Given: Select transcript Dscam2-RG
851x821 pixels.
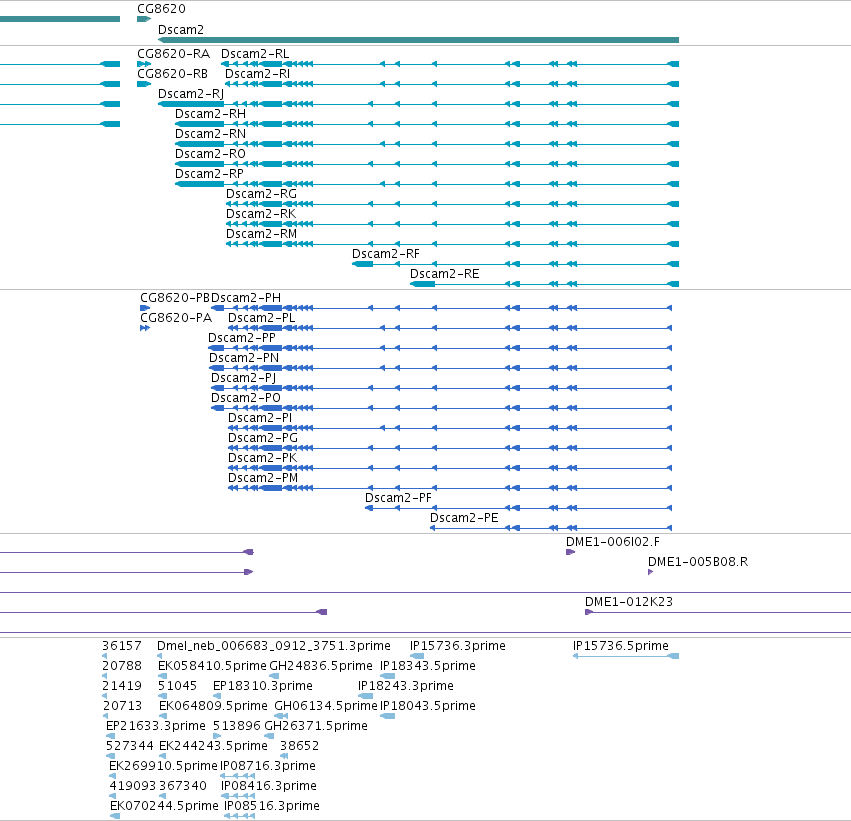Looking at the screenshot, I should pos(261,194).
